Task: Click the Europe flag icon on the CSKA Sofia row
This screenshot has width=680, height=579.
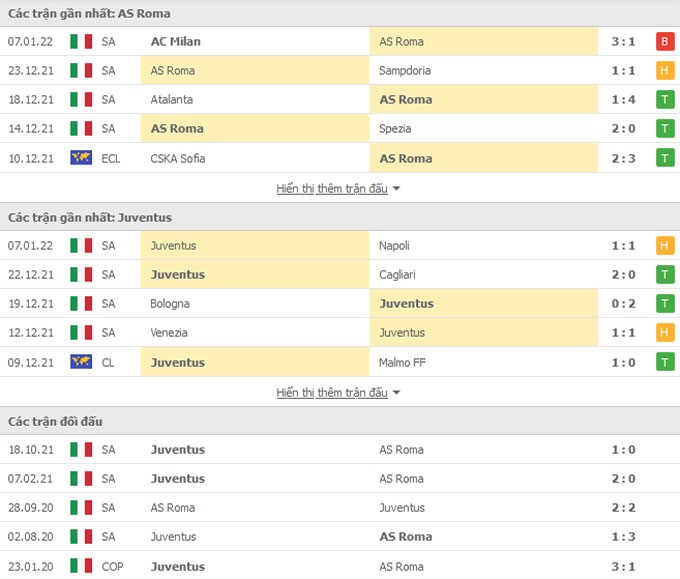Action: 81,157
